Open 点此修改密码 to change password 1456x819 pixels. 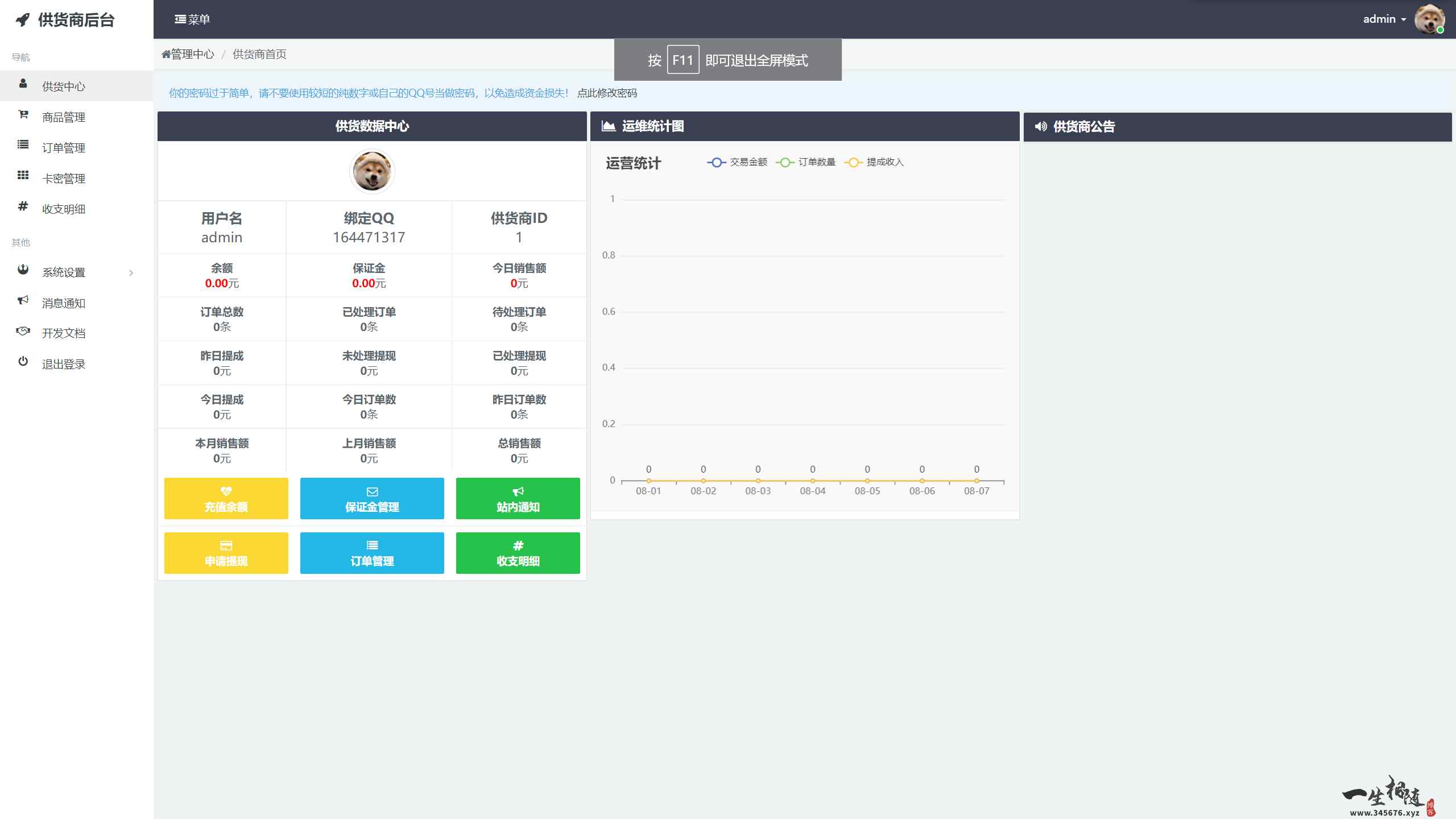[606, 93]
